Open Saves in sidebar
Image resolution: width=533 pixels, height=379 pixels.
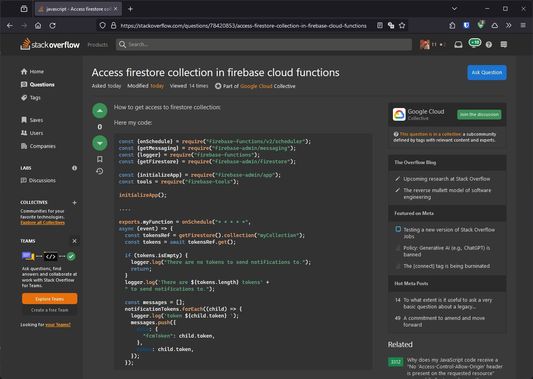[x=32, y=120]
